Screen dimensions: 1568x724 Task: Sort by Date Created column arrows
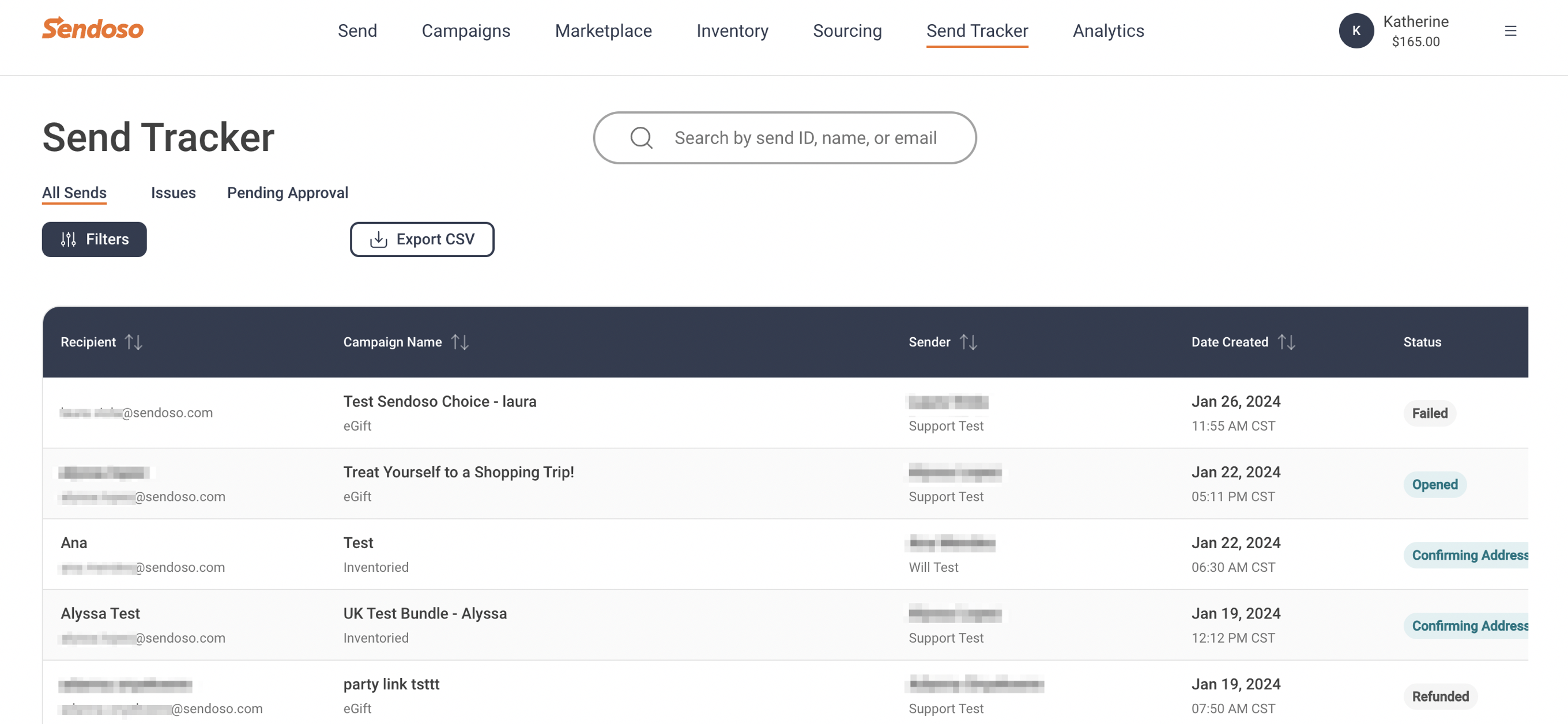(1286, 342)
